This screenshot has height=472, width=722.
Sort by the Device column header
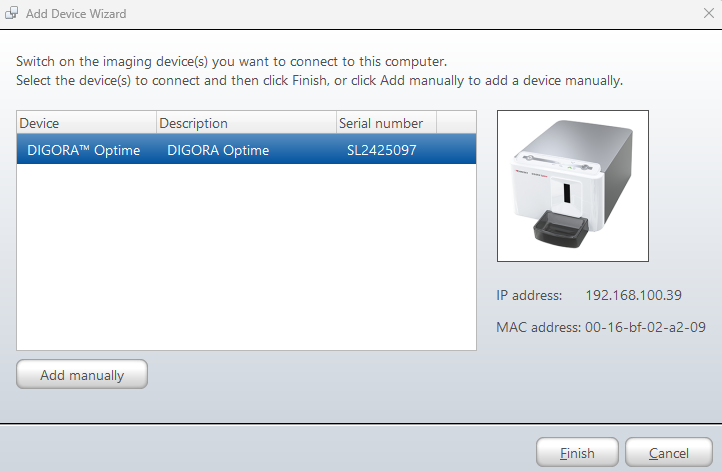86,123
